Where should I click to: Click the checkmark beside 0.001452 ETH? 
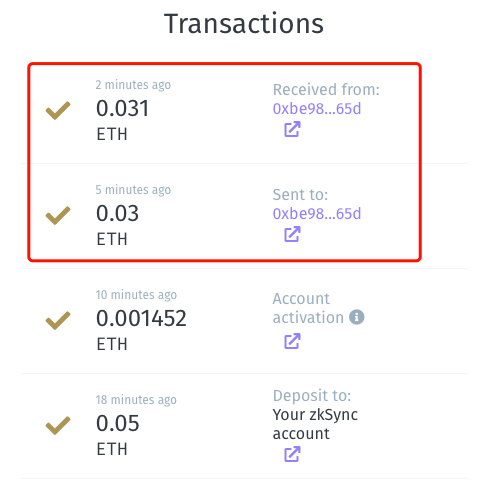point(58,320)
